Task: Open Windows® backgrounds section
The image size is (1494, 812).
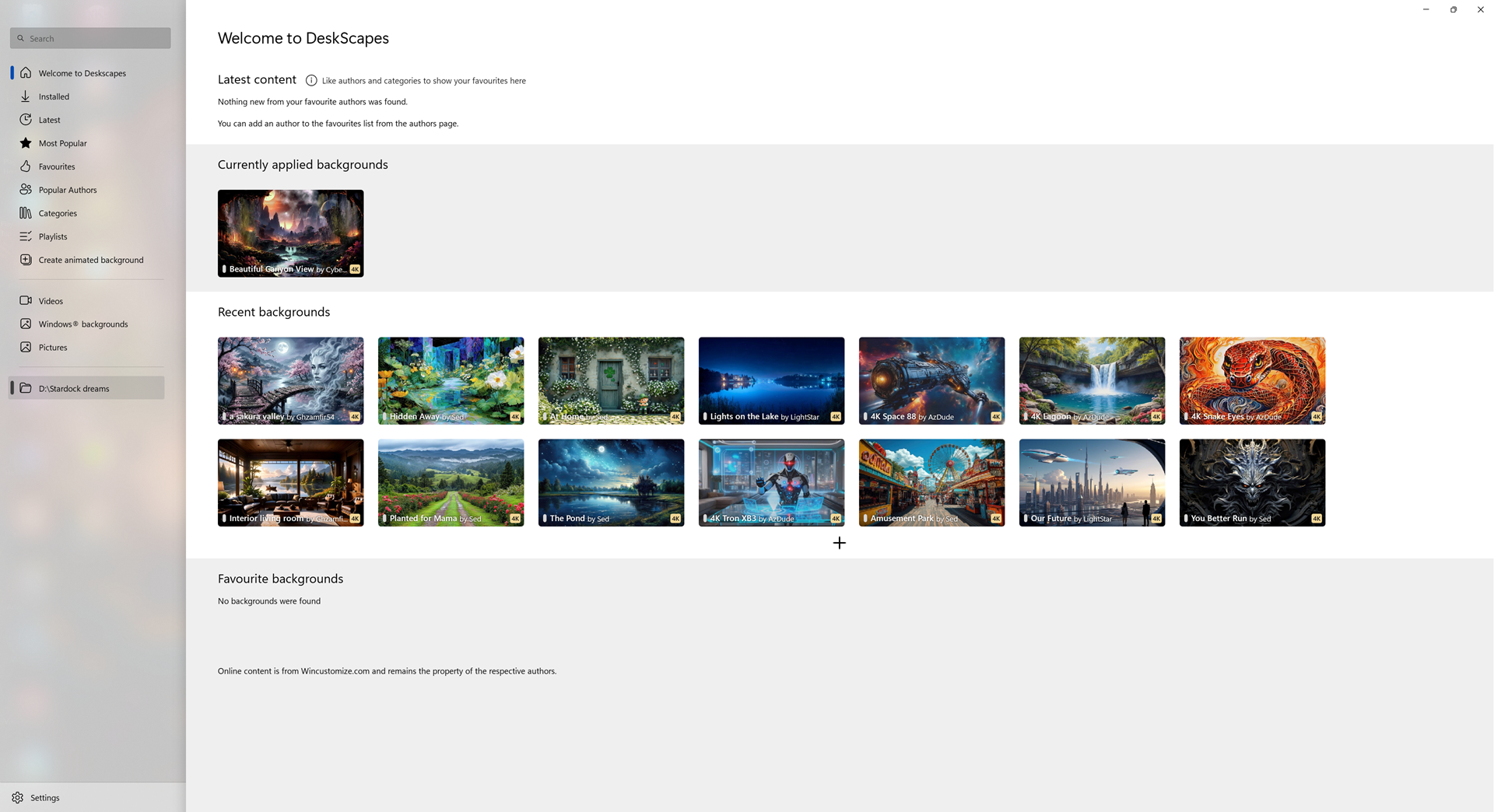Action: pos(82,324)
